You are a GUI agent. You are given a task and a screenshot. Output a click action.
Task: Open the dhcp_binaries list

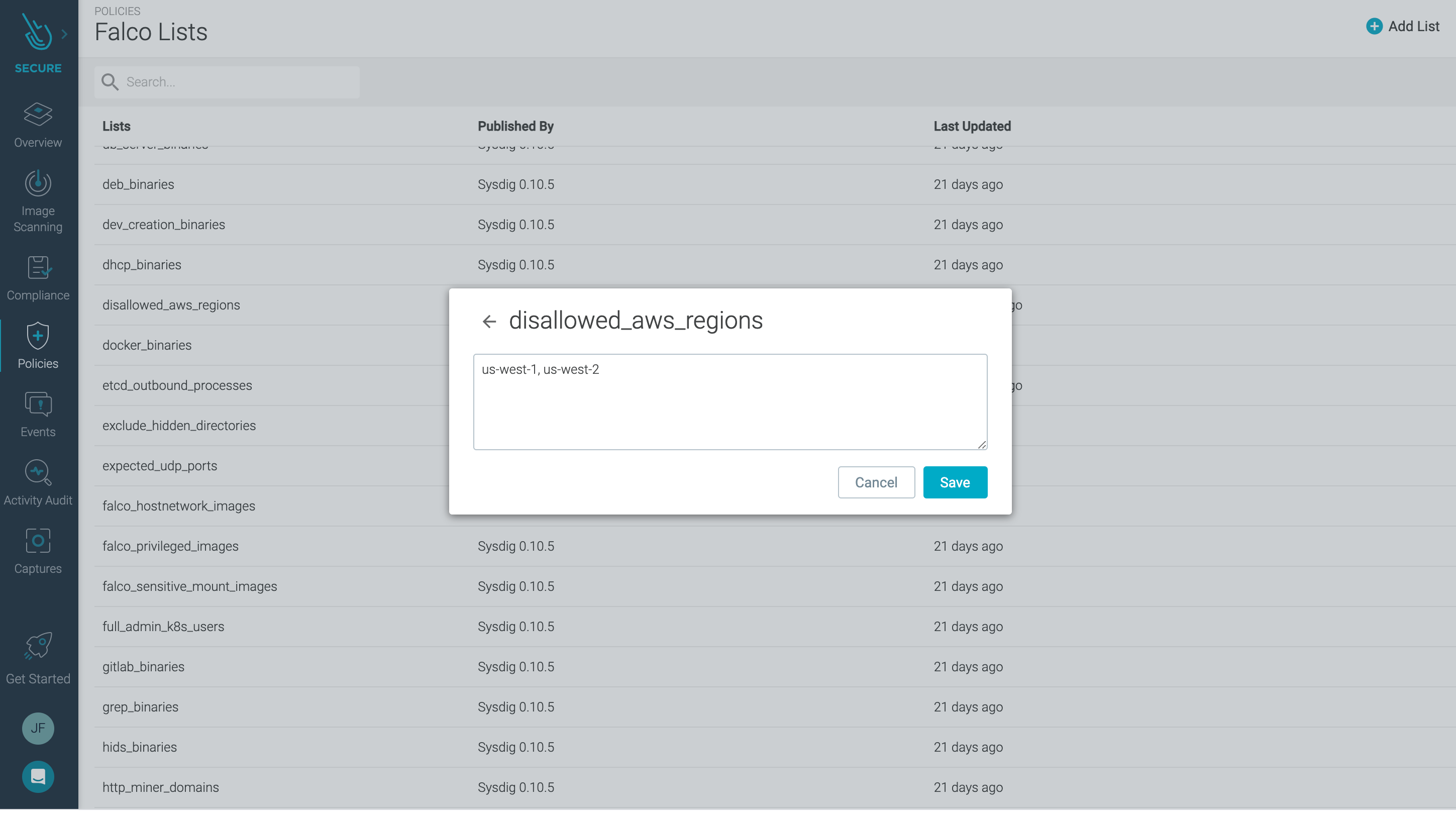point(774,264)
